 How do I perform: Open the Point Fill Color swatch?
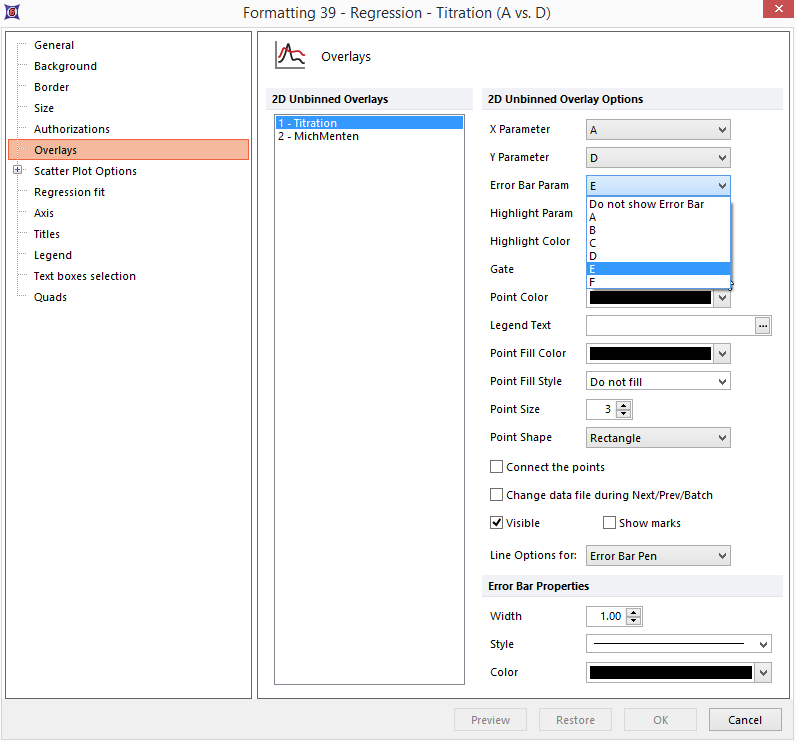tap(658, 354)
